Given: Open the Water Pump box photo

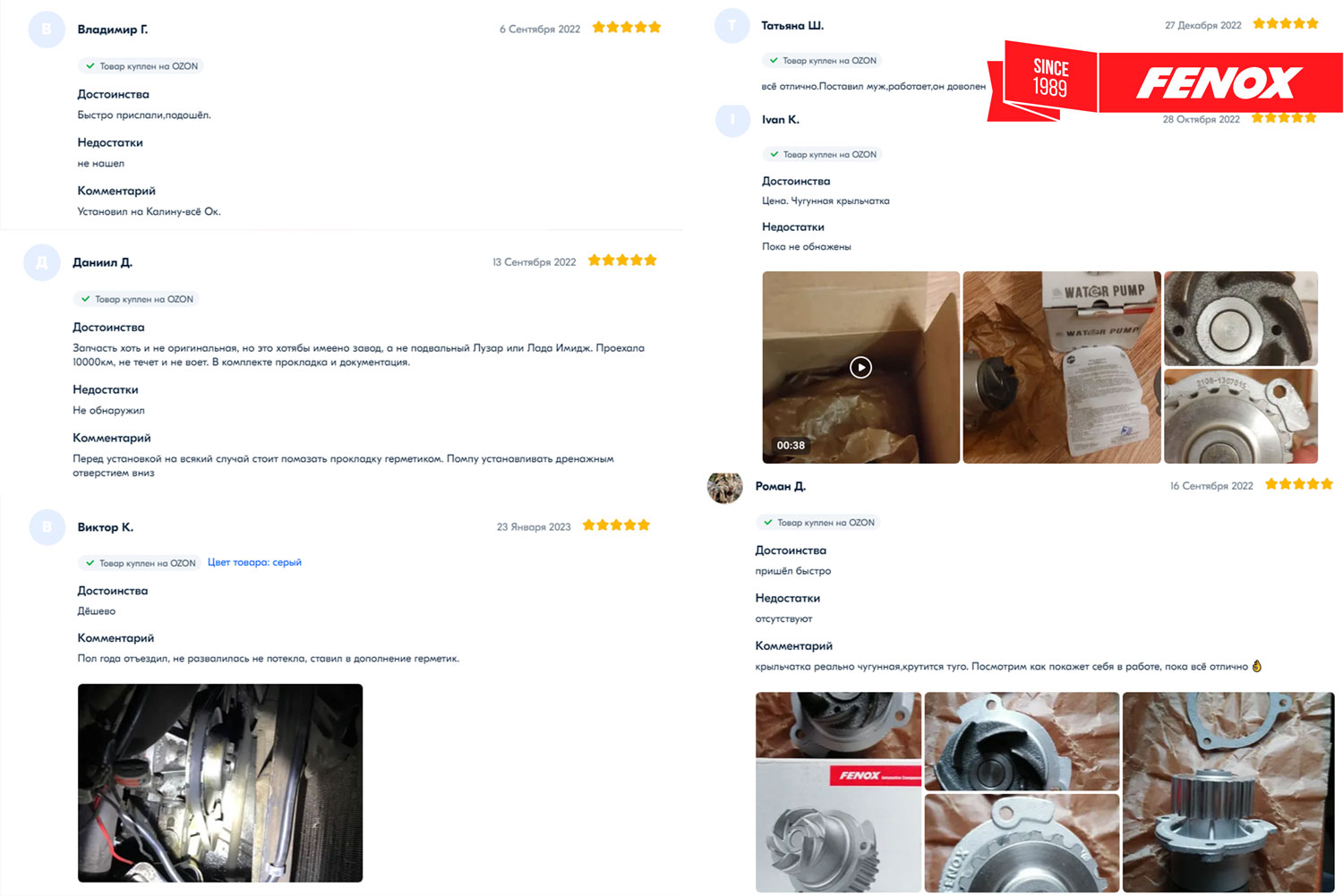Looking at the screenshot, I should (x=1062, y=367).
